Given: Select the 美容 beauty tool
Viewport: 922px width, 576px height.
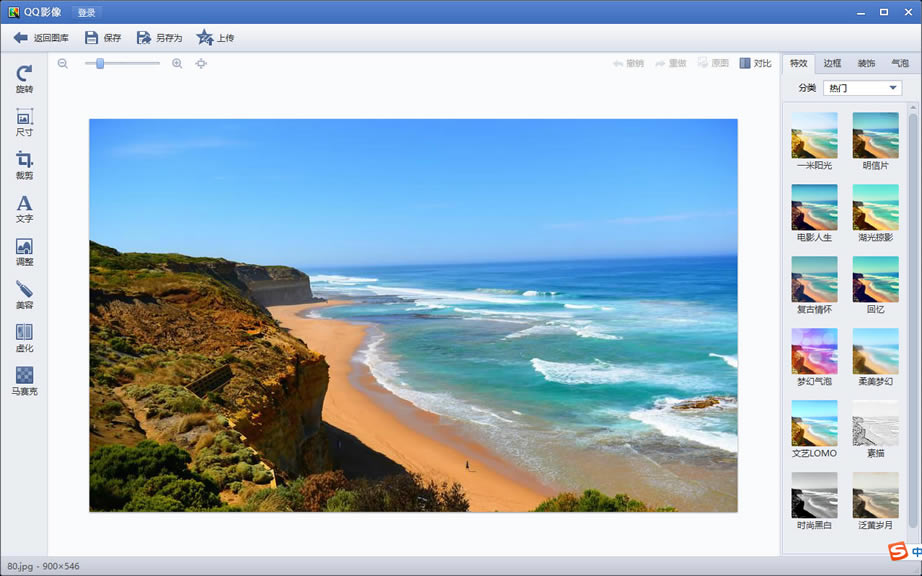Looking at the screenshot, I should [x=24, y=294].
